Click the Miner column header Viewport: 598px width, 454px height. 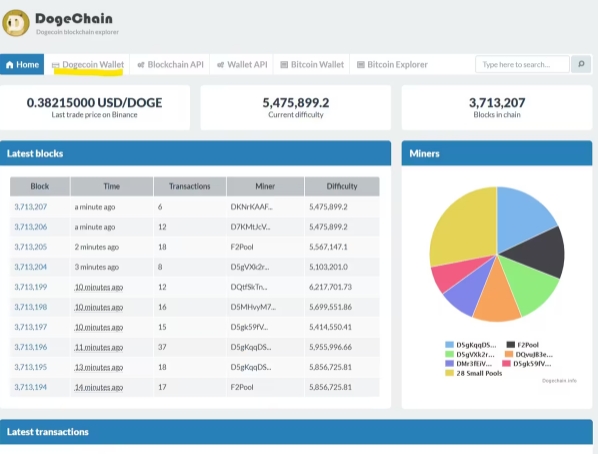click(x=265, y=186)
